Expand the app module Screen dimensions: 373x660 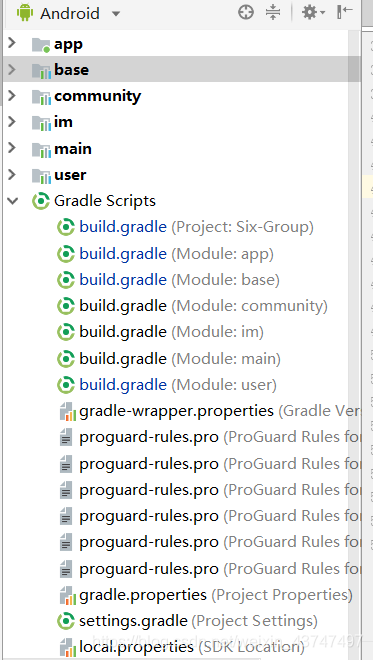click(12, 43)
